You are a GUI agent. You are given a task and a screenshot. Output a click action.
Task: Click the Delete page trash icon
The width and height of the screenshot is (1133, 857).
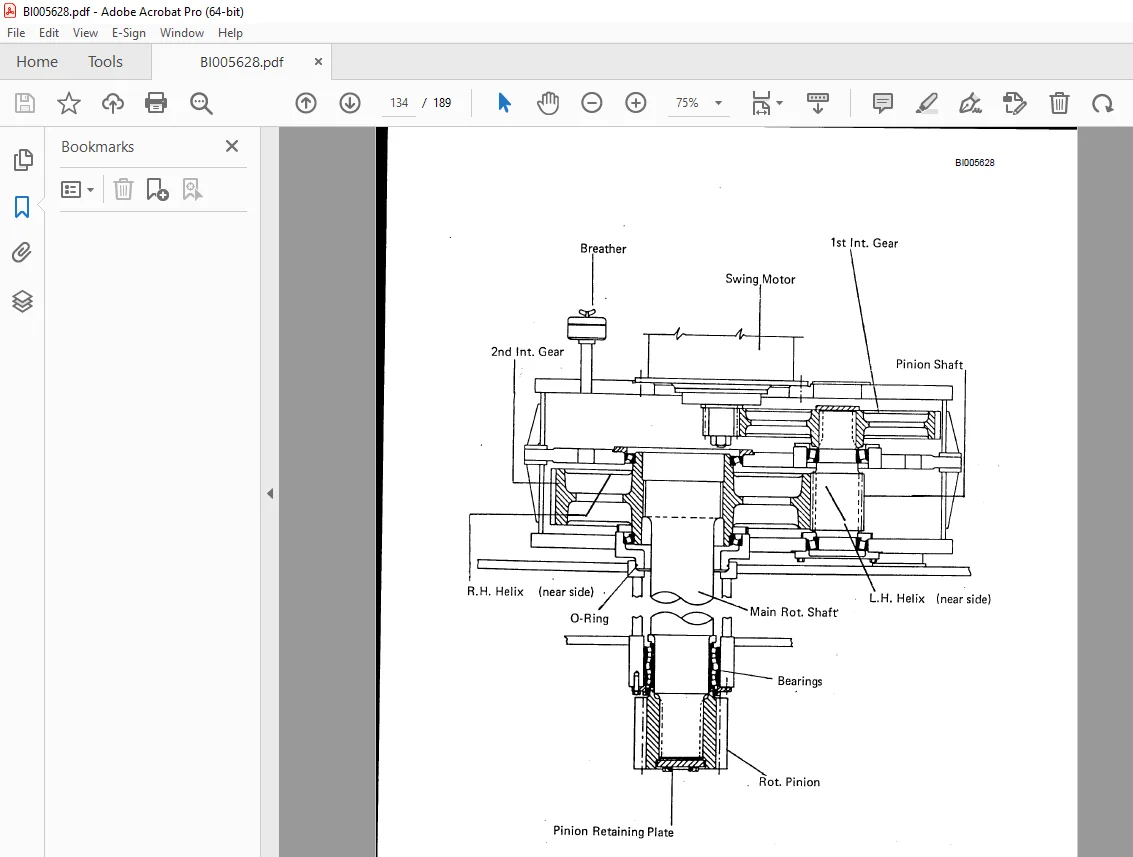tap(1059, 103)
